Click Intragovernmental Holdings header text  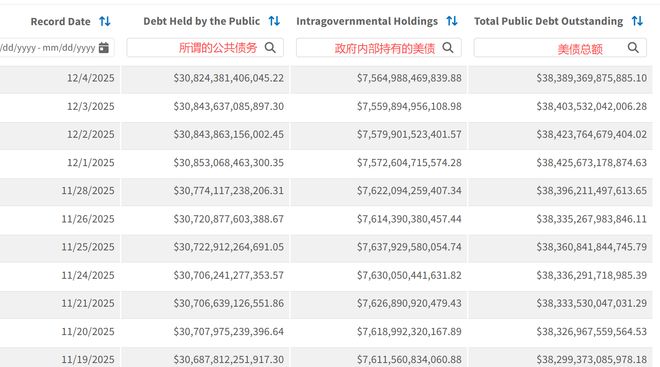click(367, 21)
